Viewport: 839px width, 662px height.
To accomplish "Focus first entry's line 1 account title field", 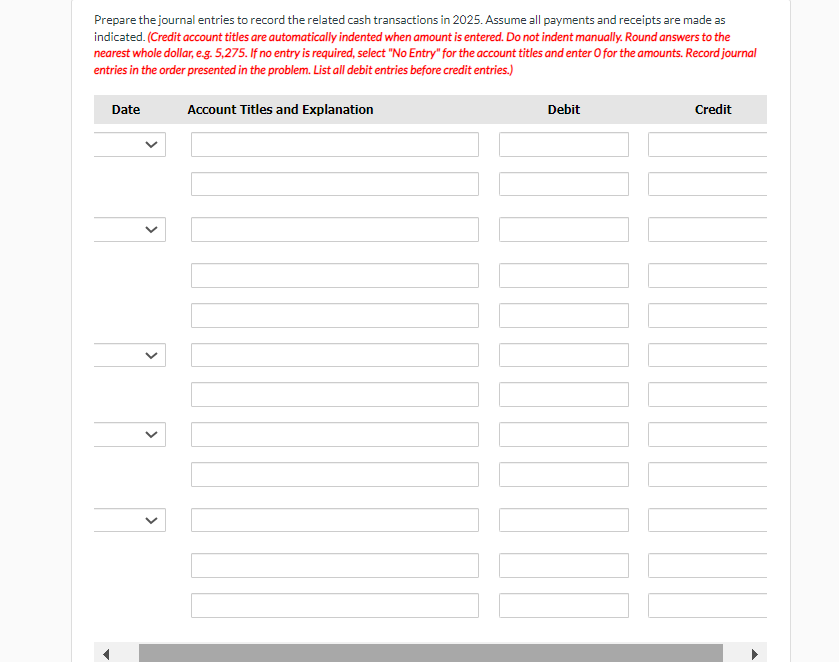I will [335, 144].
